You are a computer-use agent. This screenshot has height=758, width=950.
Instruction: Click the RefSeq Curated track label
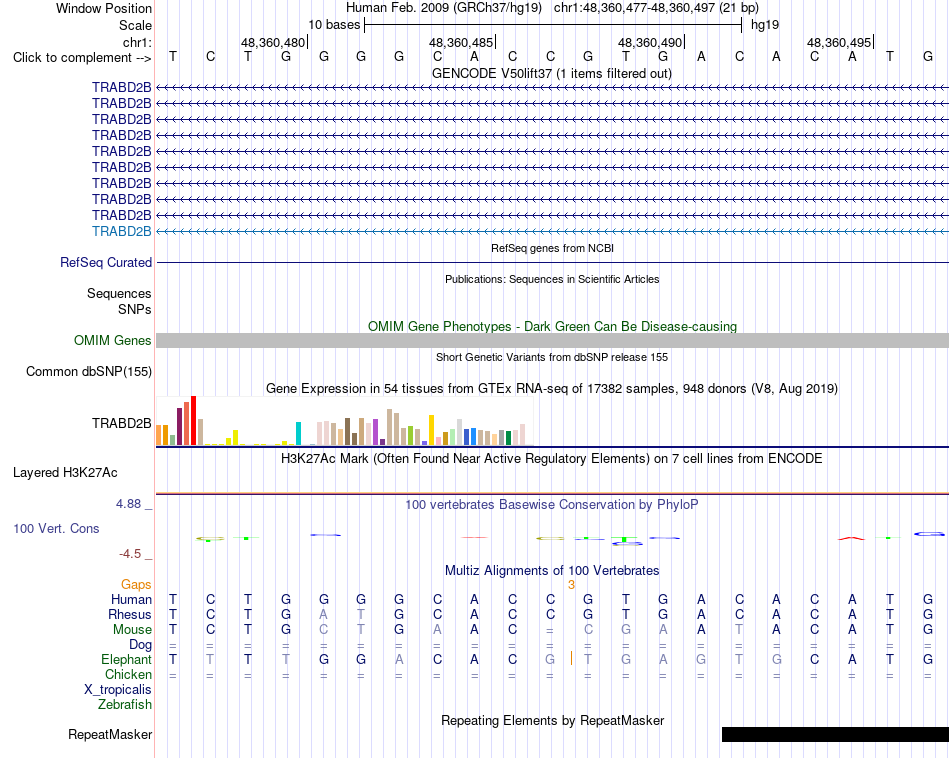[106, 262]
